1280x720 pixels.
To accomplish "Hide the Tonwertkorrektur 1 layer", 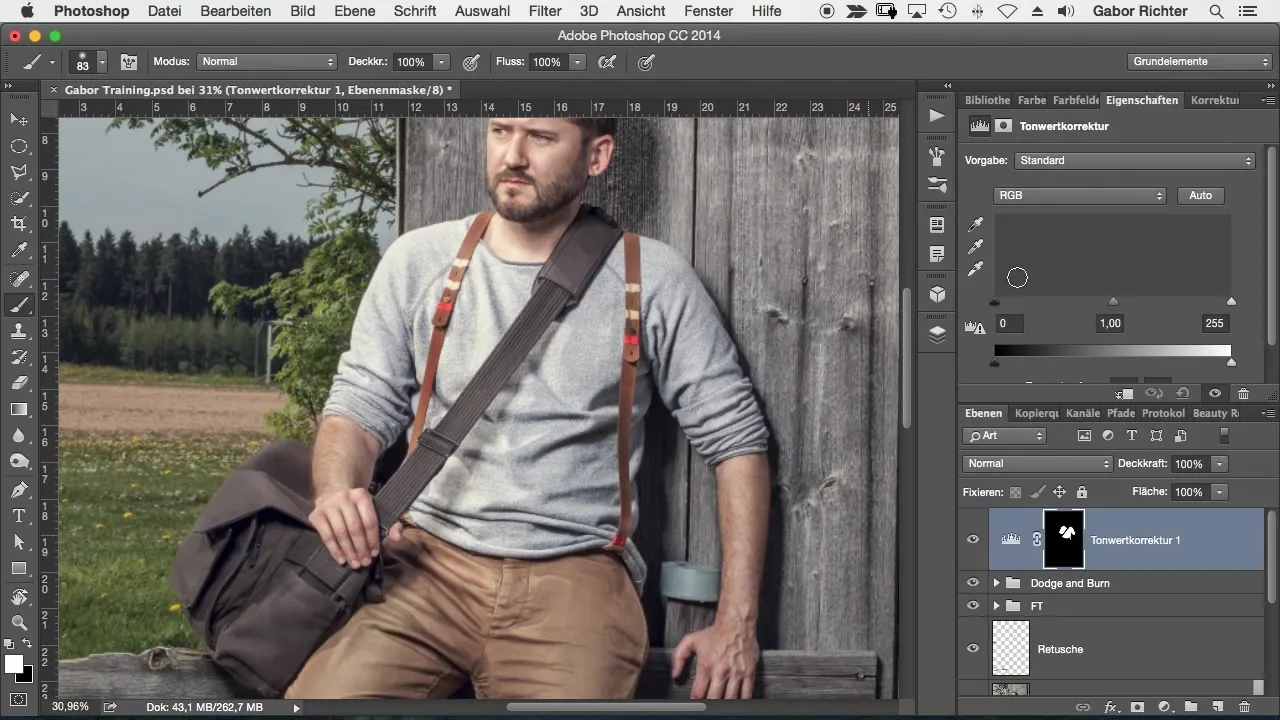I will (x=973, y=540).
